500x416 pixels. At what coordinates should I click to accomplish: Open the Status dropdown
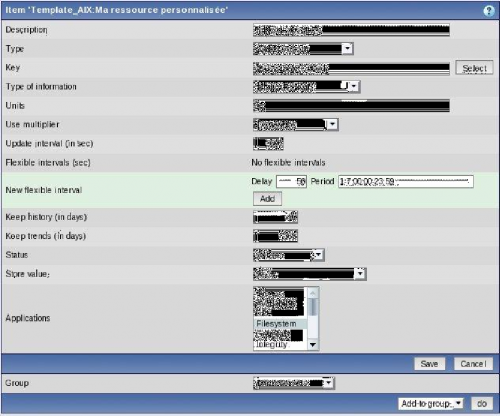[x=288, y=255]
